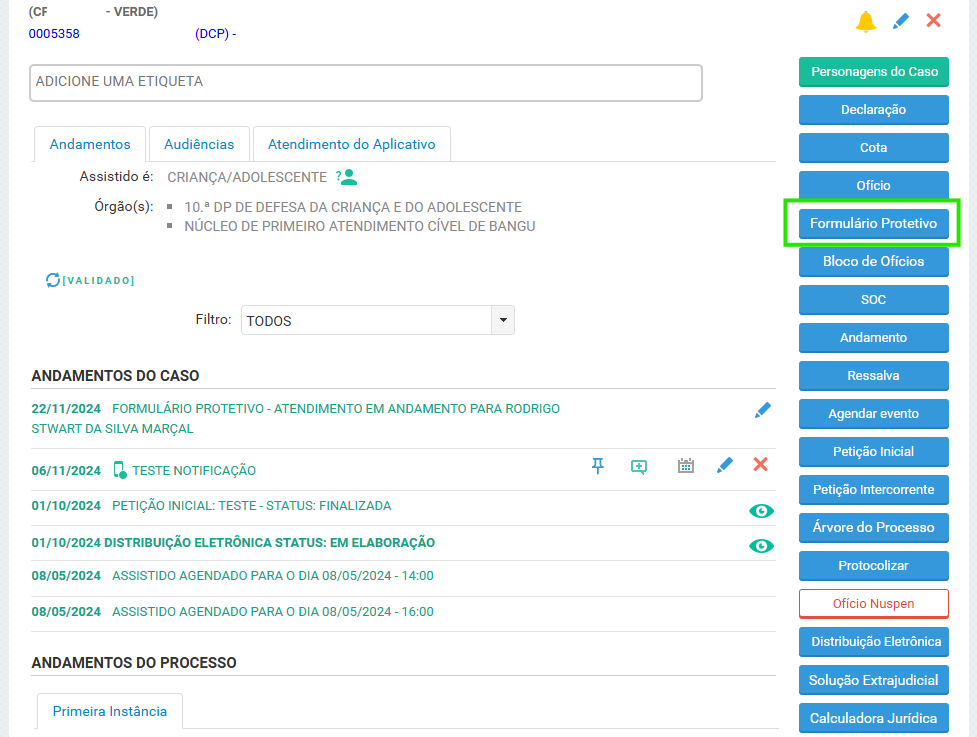Switch to the Audiências tab

click(199, 144)
